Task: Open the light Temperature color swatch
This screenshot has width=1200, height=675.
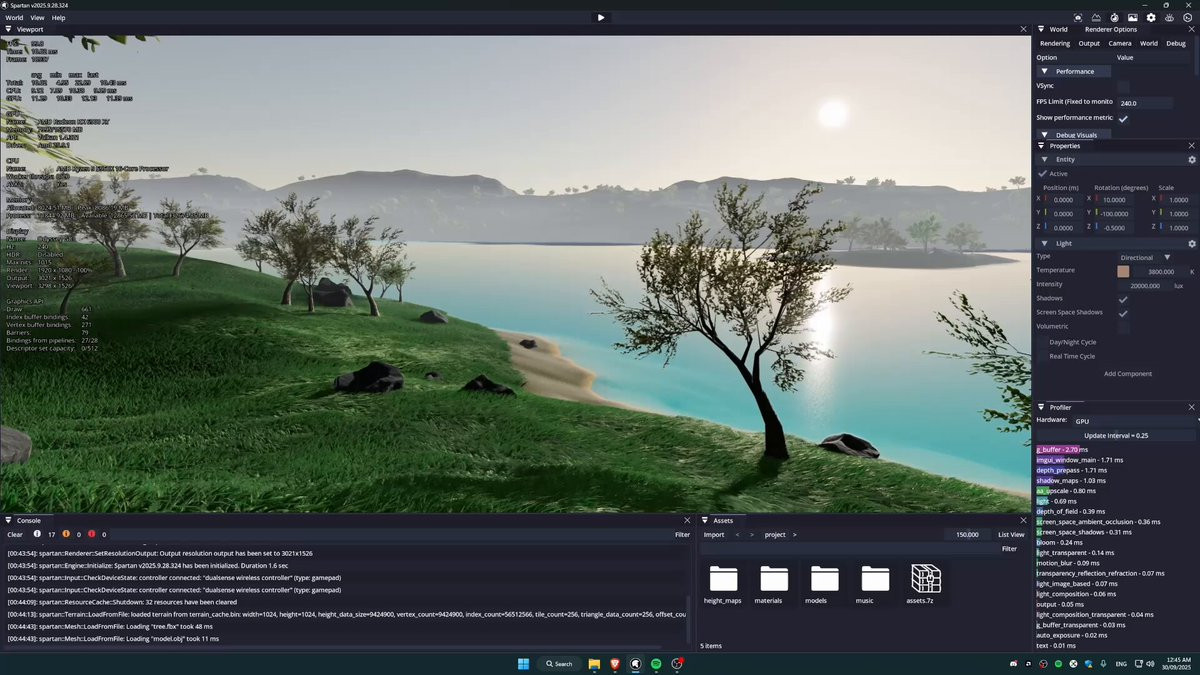Action: click(1123, 272)
